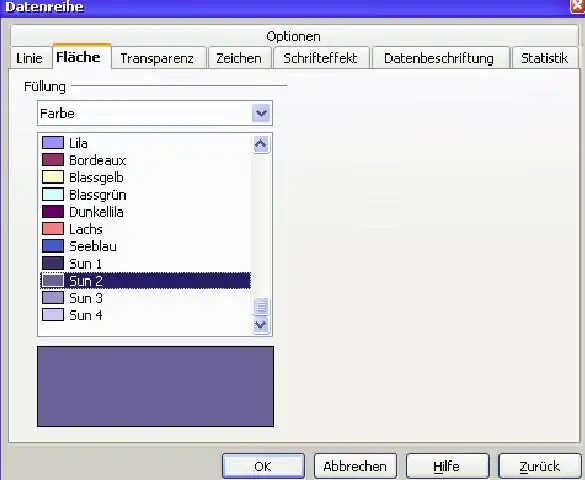
Task: Open the Farbe fill type dropdown
Action: [261, 113]
